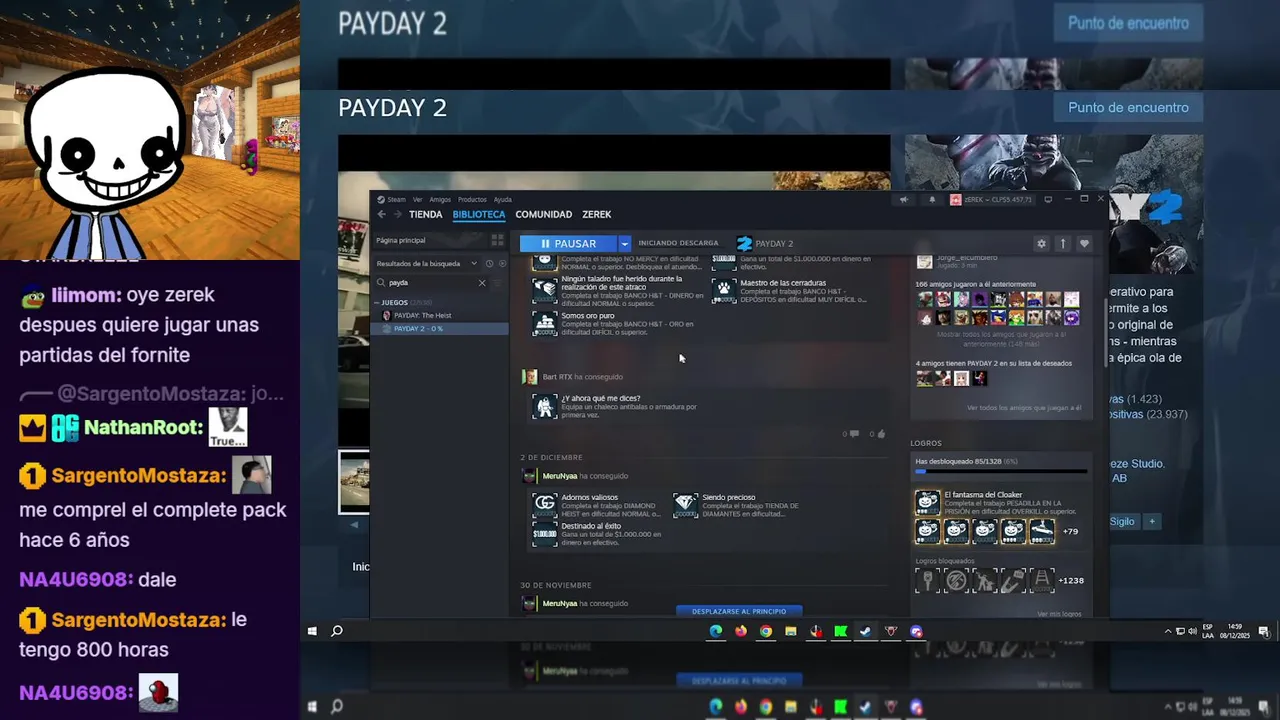Toggle the recent-activity clock sort icon
The width and height of the screenshot is (1280, 720).
[489, 263]
